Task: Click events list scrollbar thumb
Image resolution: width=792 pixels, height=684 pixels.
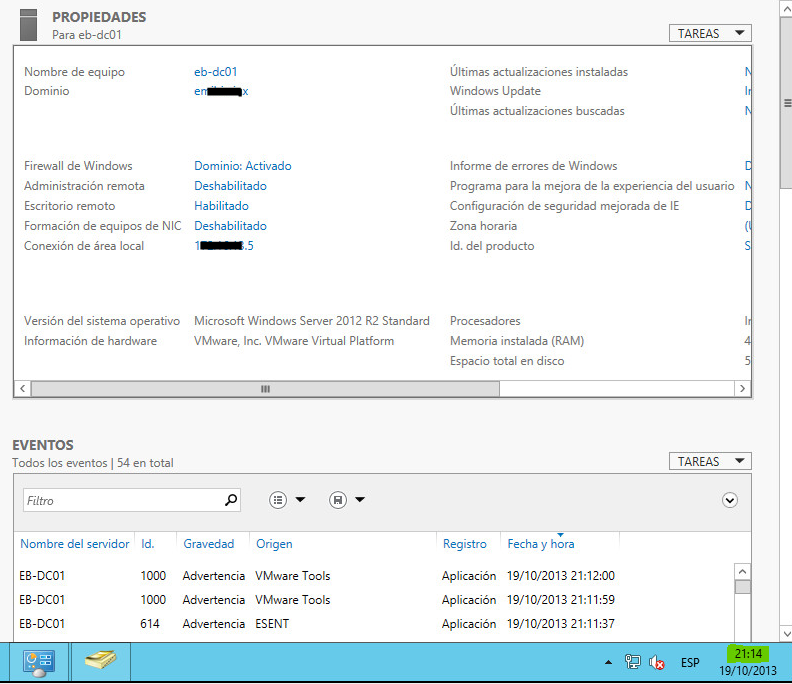Action: 742,587
